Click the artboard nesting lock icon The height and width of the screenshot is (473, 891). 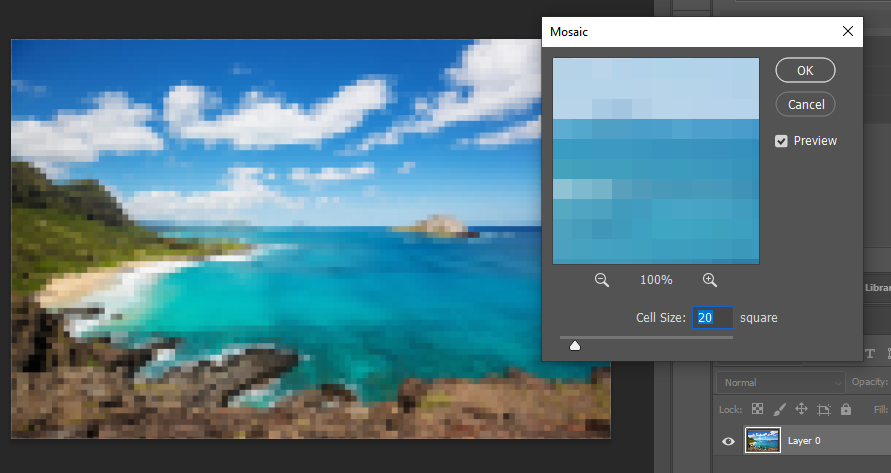click(824, 410)
